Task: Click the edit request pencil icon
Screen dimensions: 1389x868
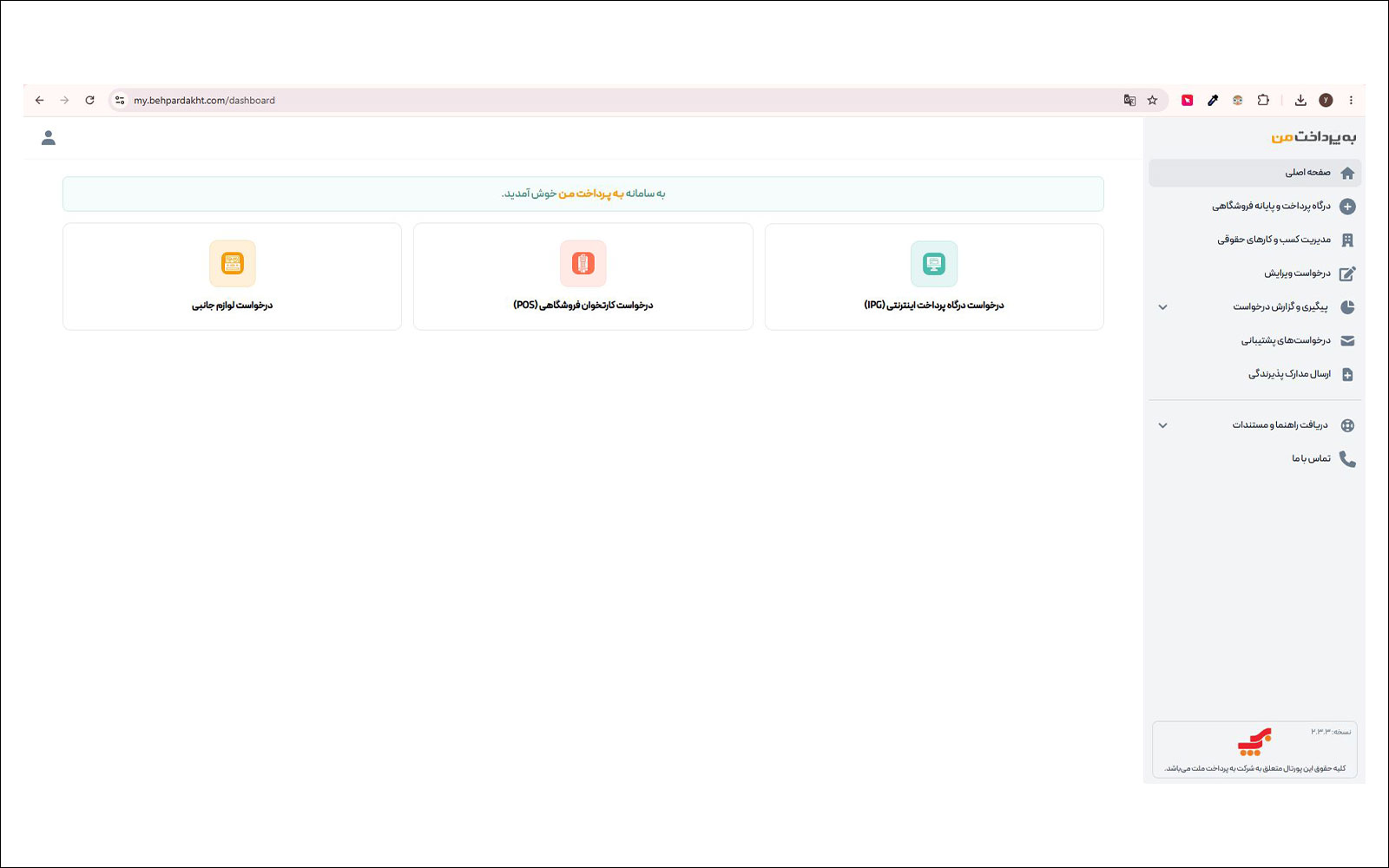Action: click(1347, 273)
